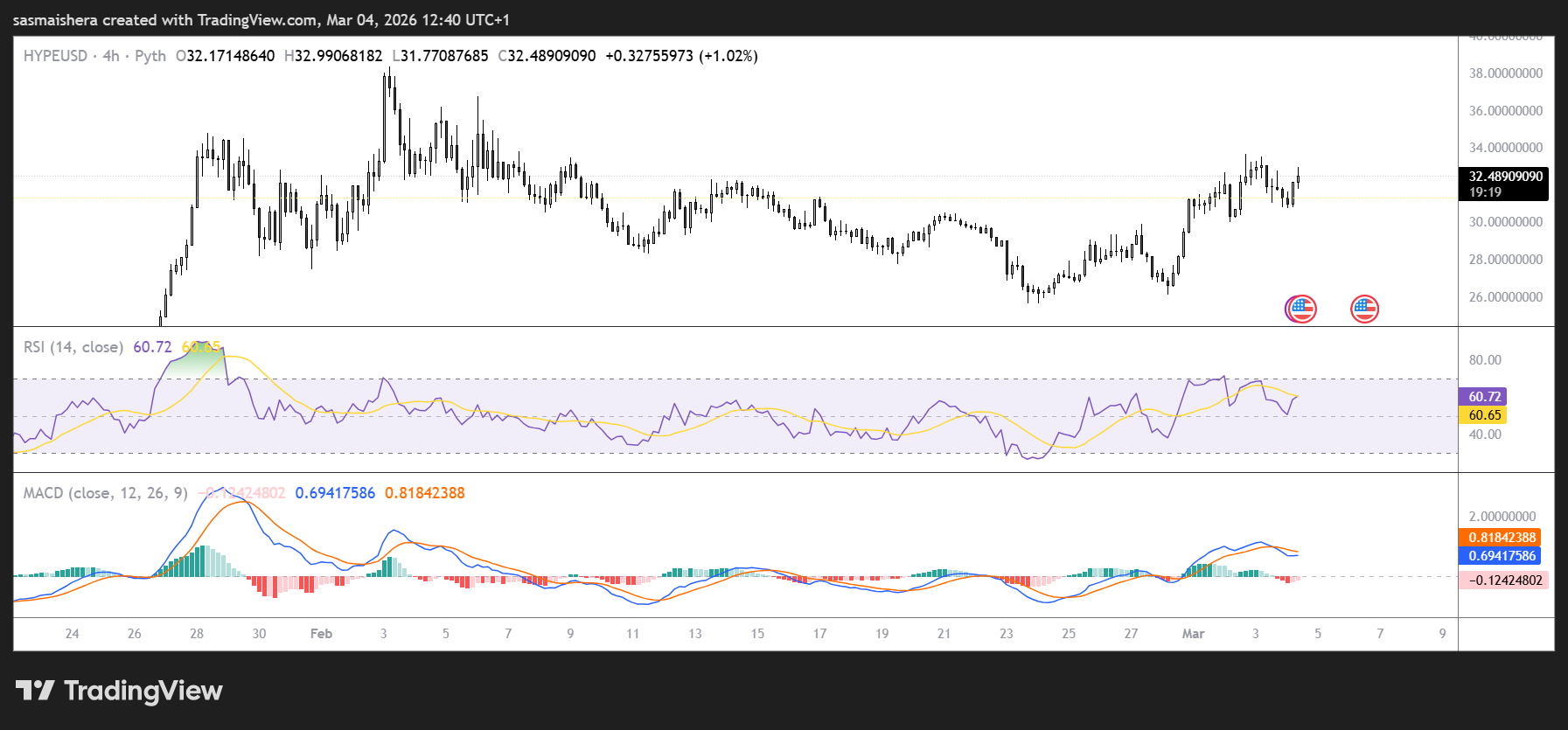Click the change value +0.32755973 (+1.02%)
1568x730 pixels.
point(681,56)
